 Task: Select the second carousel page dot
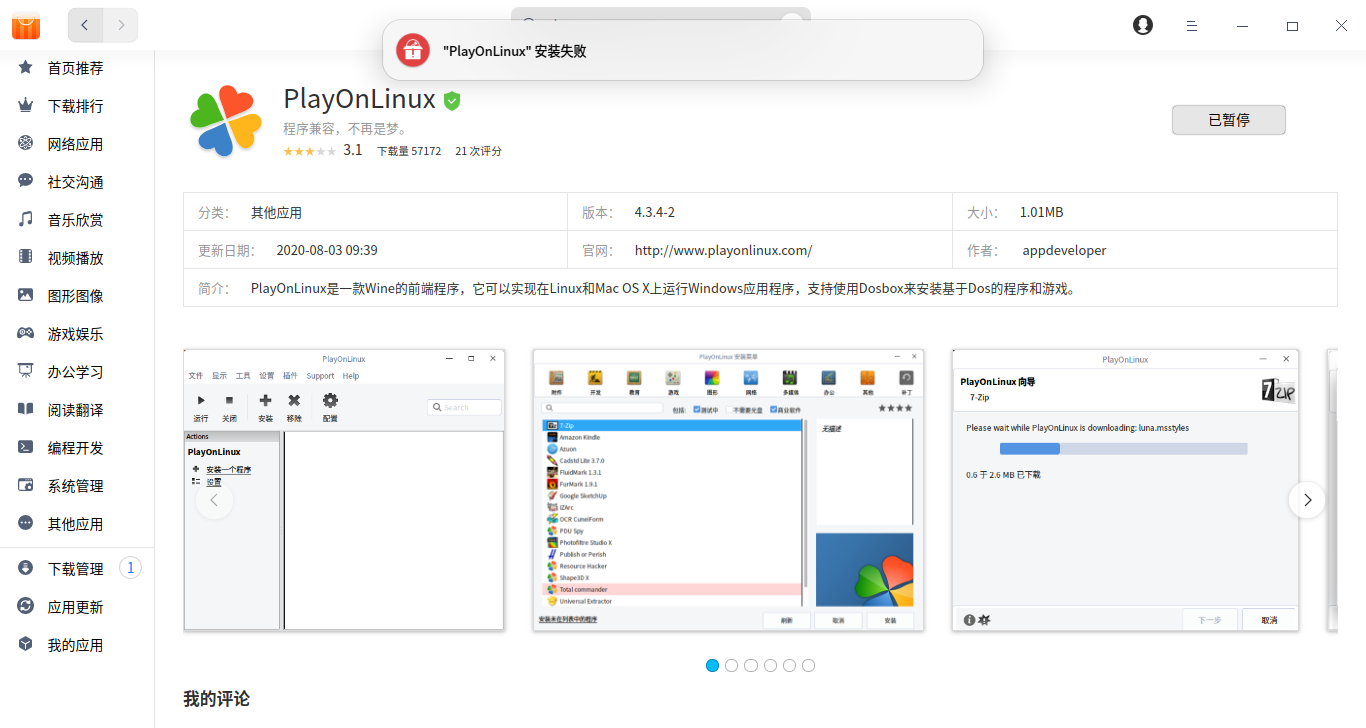(731, 665)
